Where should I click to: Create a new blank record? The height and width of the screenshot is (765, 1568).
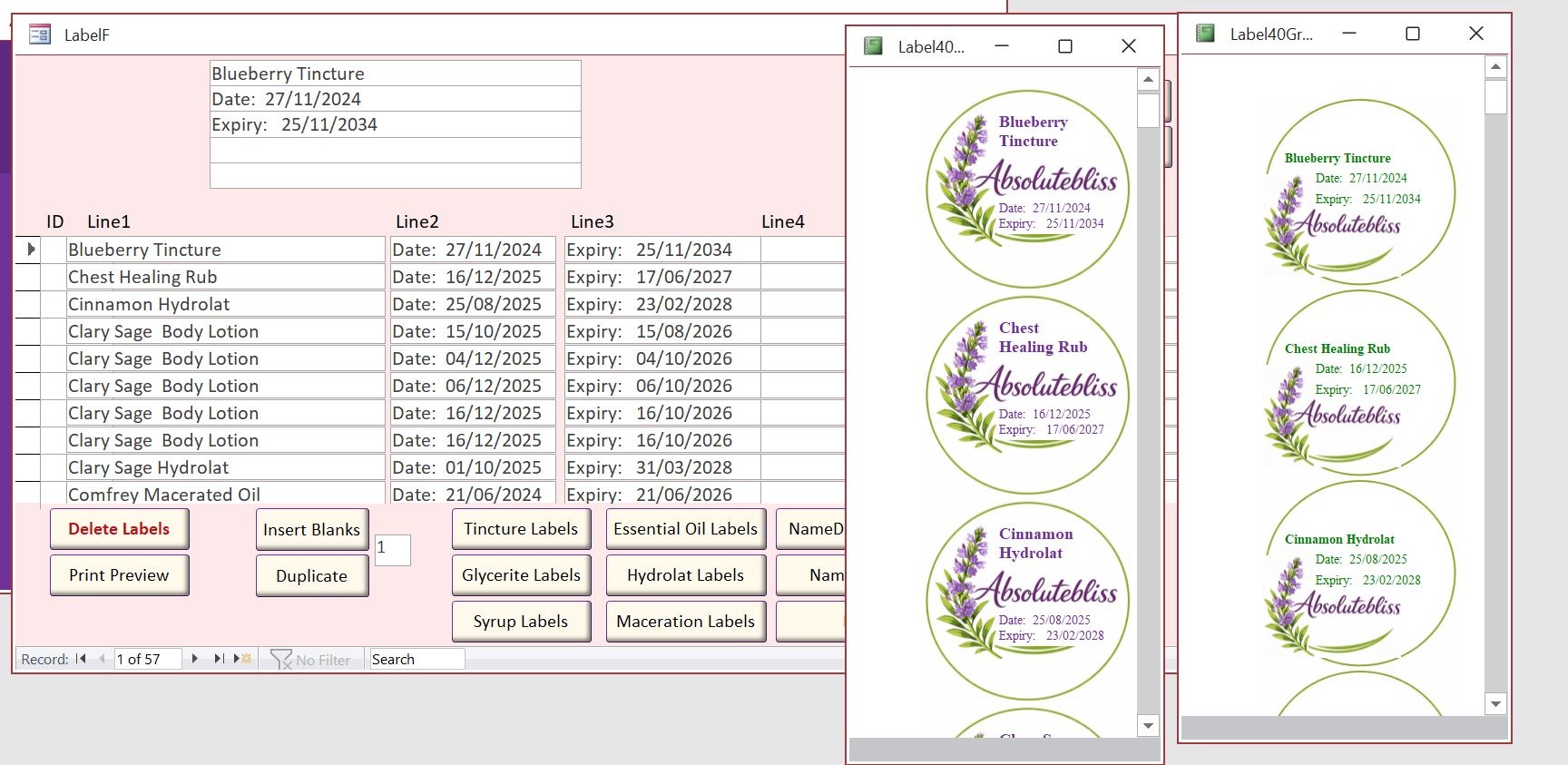click(242, 659)
